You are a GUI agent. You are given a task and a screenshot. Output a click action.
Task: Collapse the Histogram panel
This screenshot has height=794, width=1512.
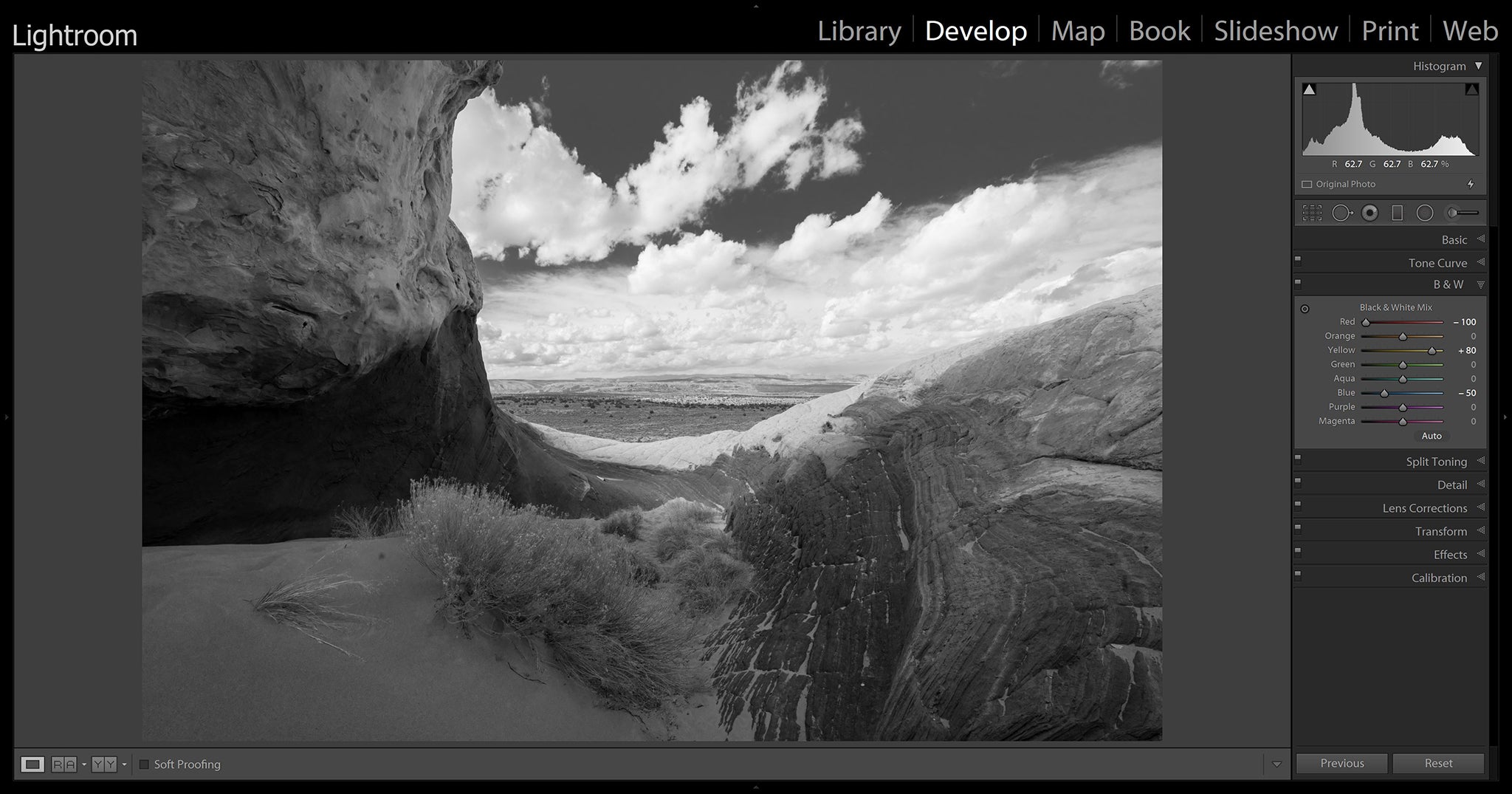(1479, 66)
